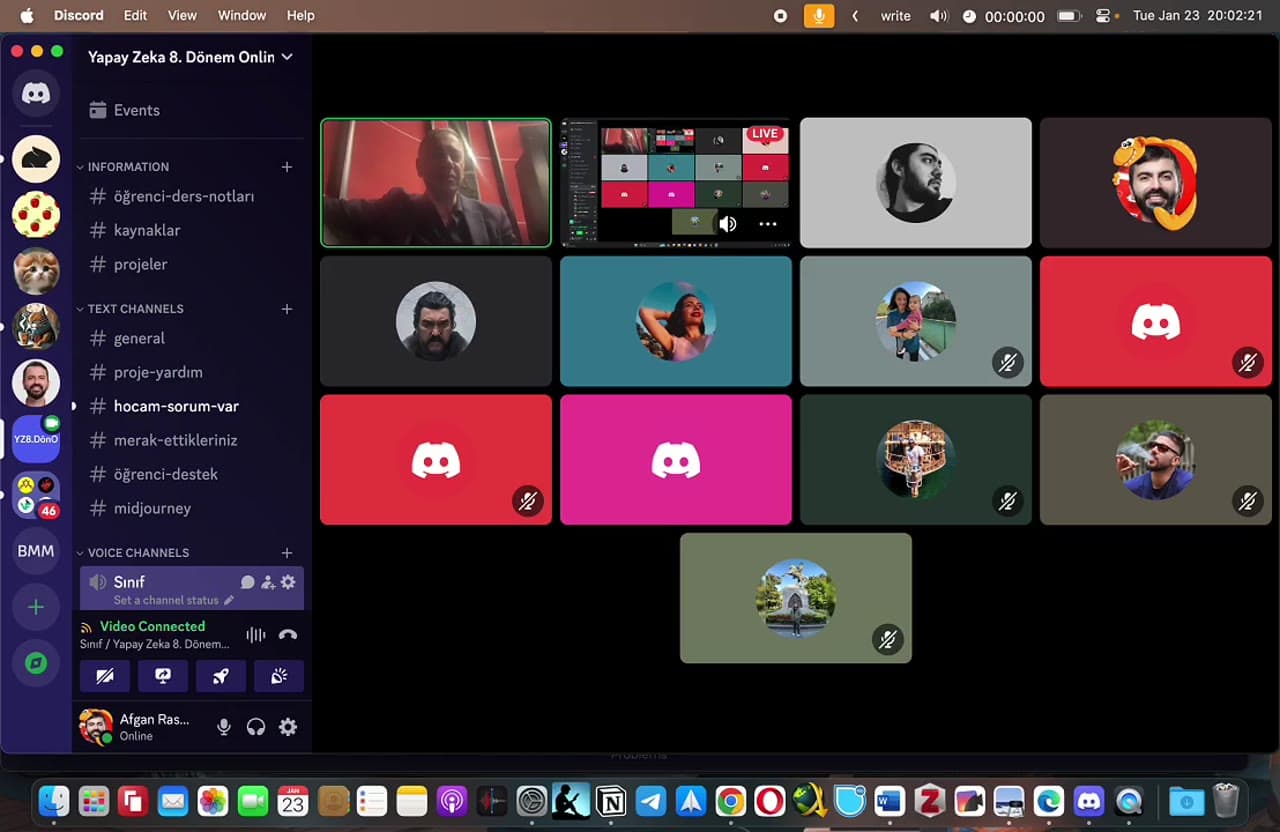
Task: Open the menu bar sound volume control
Action: click(938, 16)
